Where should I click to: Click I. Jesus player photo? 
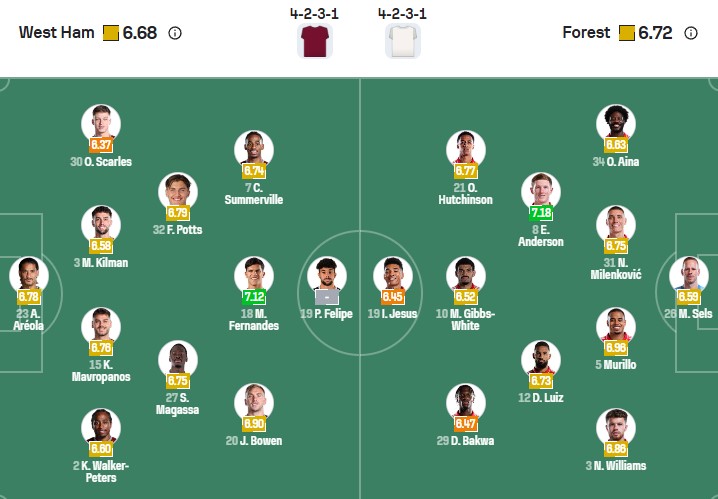click(393, 275)
